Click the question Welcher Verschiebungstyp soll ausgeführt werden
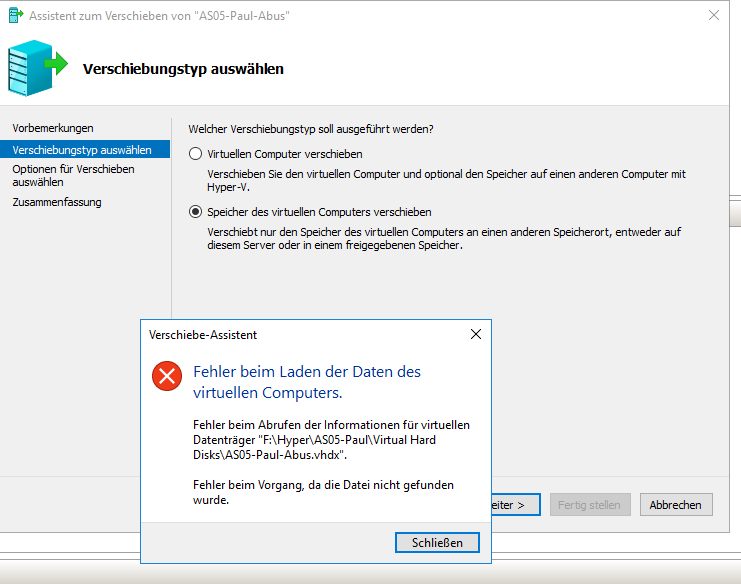Image resolution: width=741 pixels, height=584 pixels. pos(311,129)
